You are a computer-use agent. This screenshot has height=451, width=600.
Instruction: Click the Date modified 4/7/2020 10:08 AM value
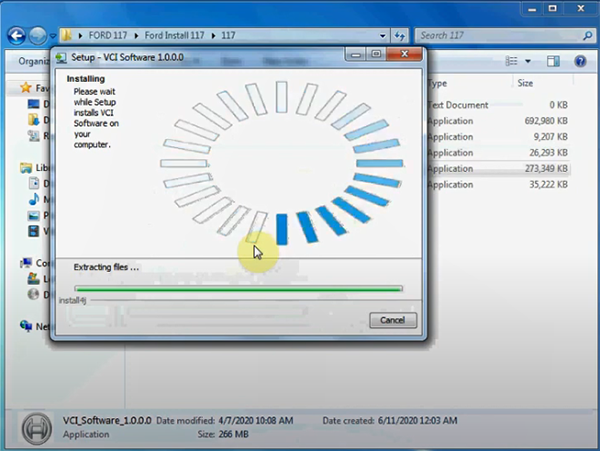coord(256,421)
